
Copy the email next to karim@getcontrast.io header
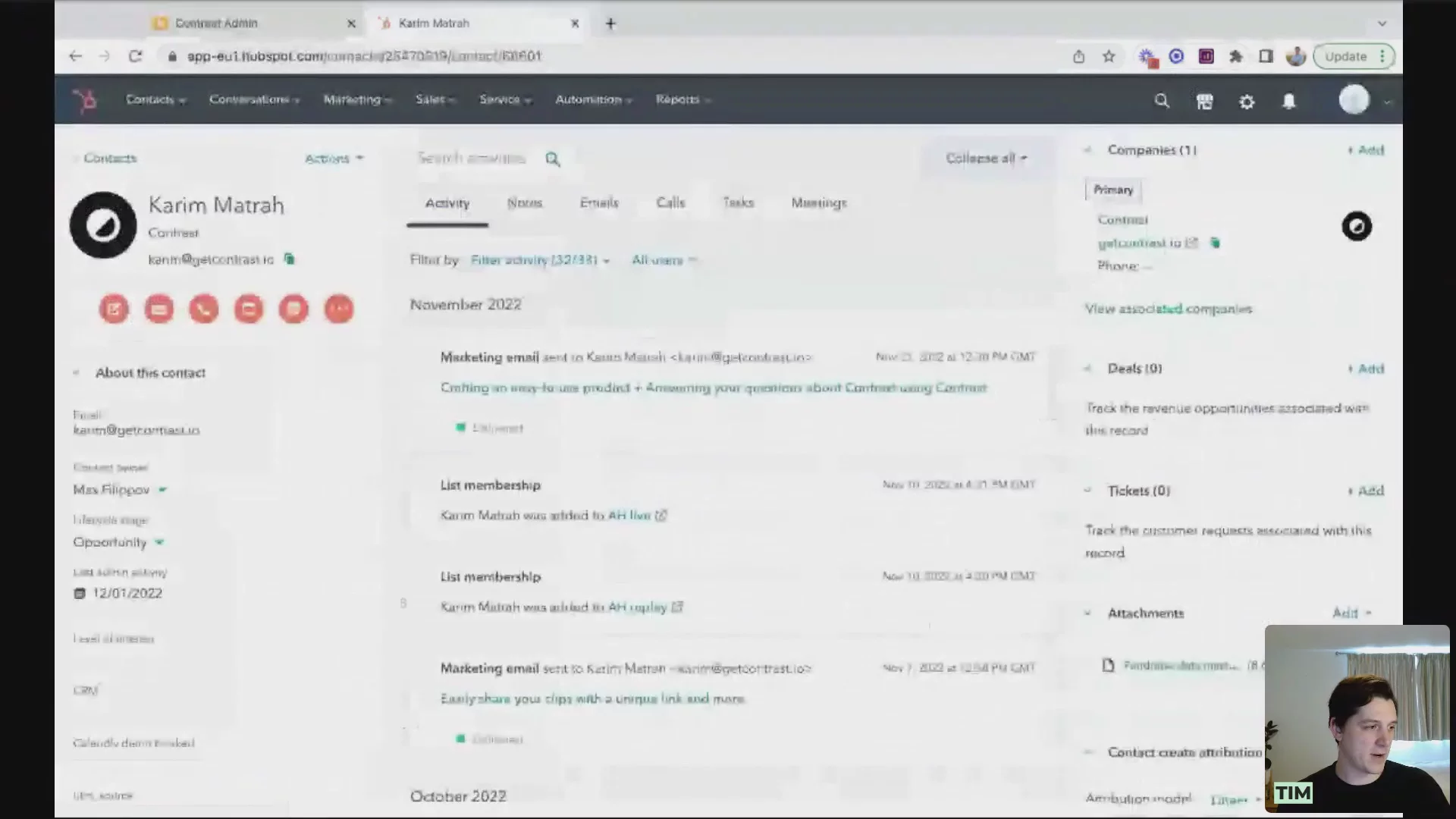(289, 259)
